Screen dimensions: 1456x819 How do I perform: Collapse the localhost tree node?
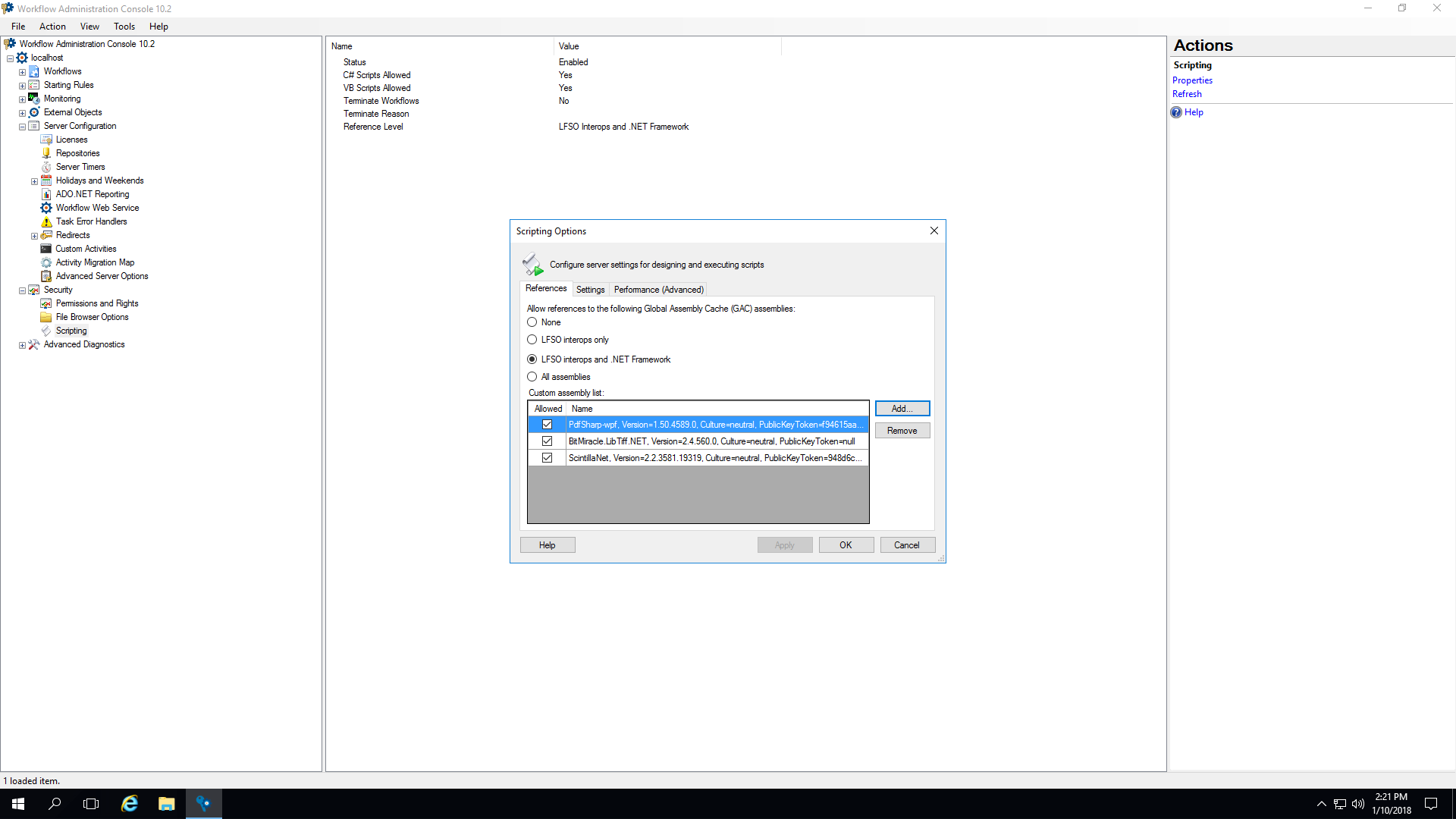(10, 58)
